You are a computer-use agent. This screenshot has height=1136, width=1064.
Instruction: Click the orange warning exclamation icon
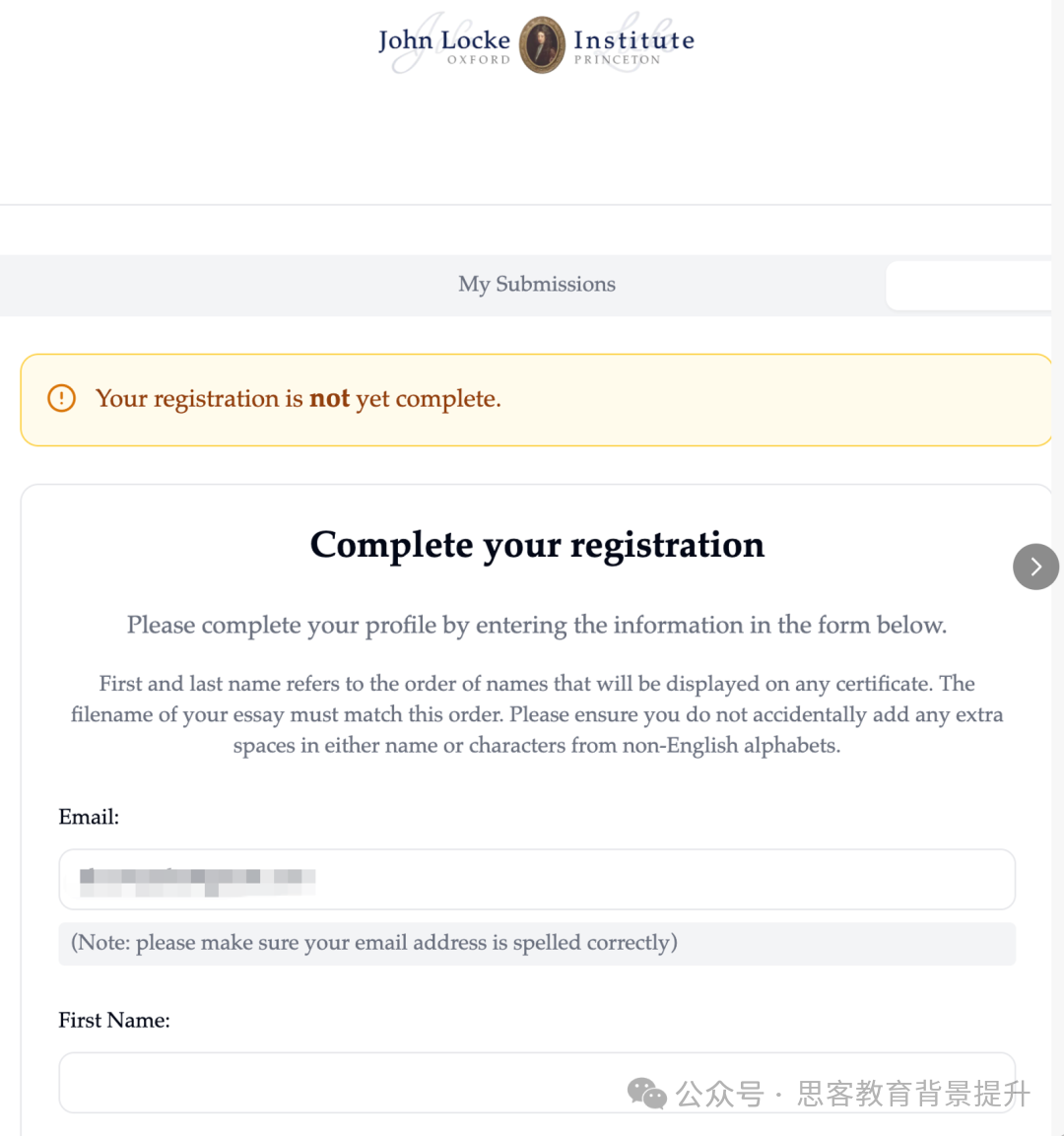click(x=61, y=398)
